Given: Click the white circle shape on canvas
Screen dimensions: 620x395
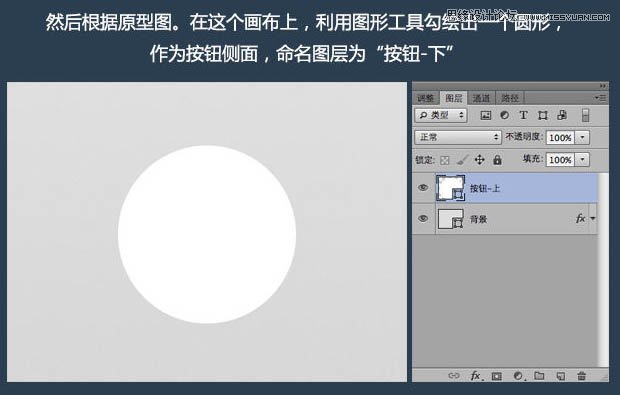Looking at the screenshot, I should tap(207, 234).
